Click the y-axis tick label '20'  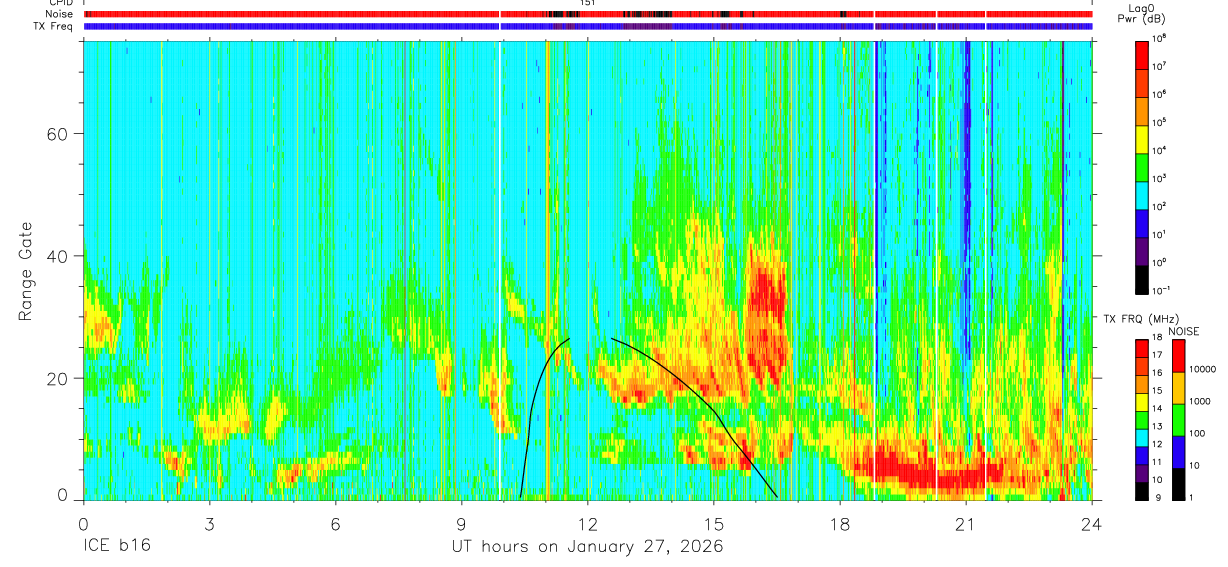click(x=58, y=378)
